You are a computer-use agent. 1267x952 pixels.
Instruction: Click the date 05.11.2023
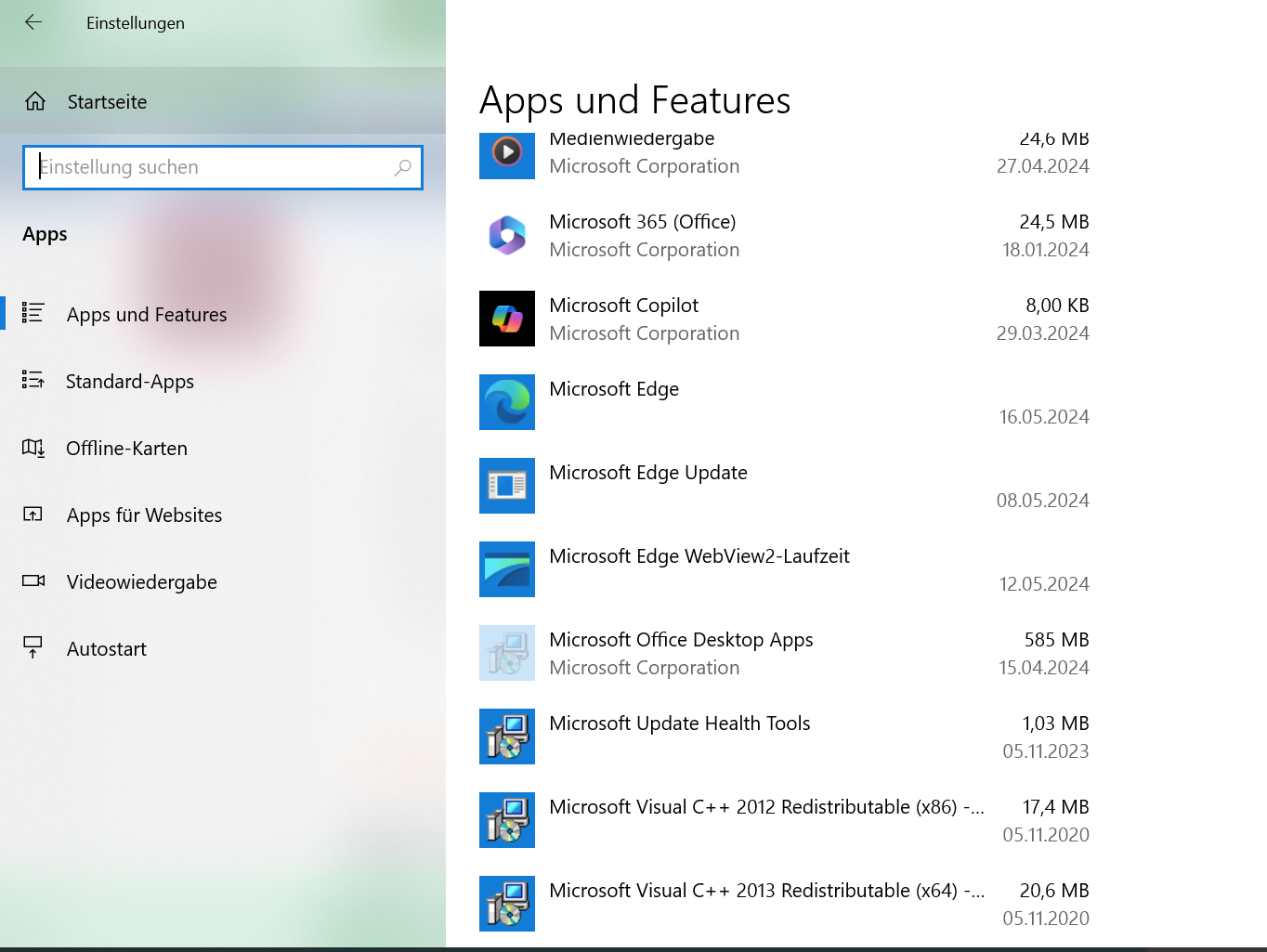pyautogui.click(x=1046, y=751)
